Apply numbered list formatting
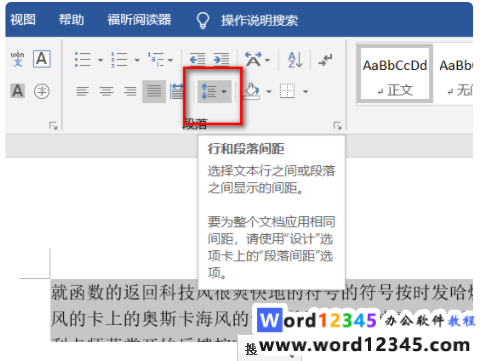 (x=119, y=60)
